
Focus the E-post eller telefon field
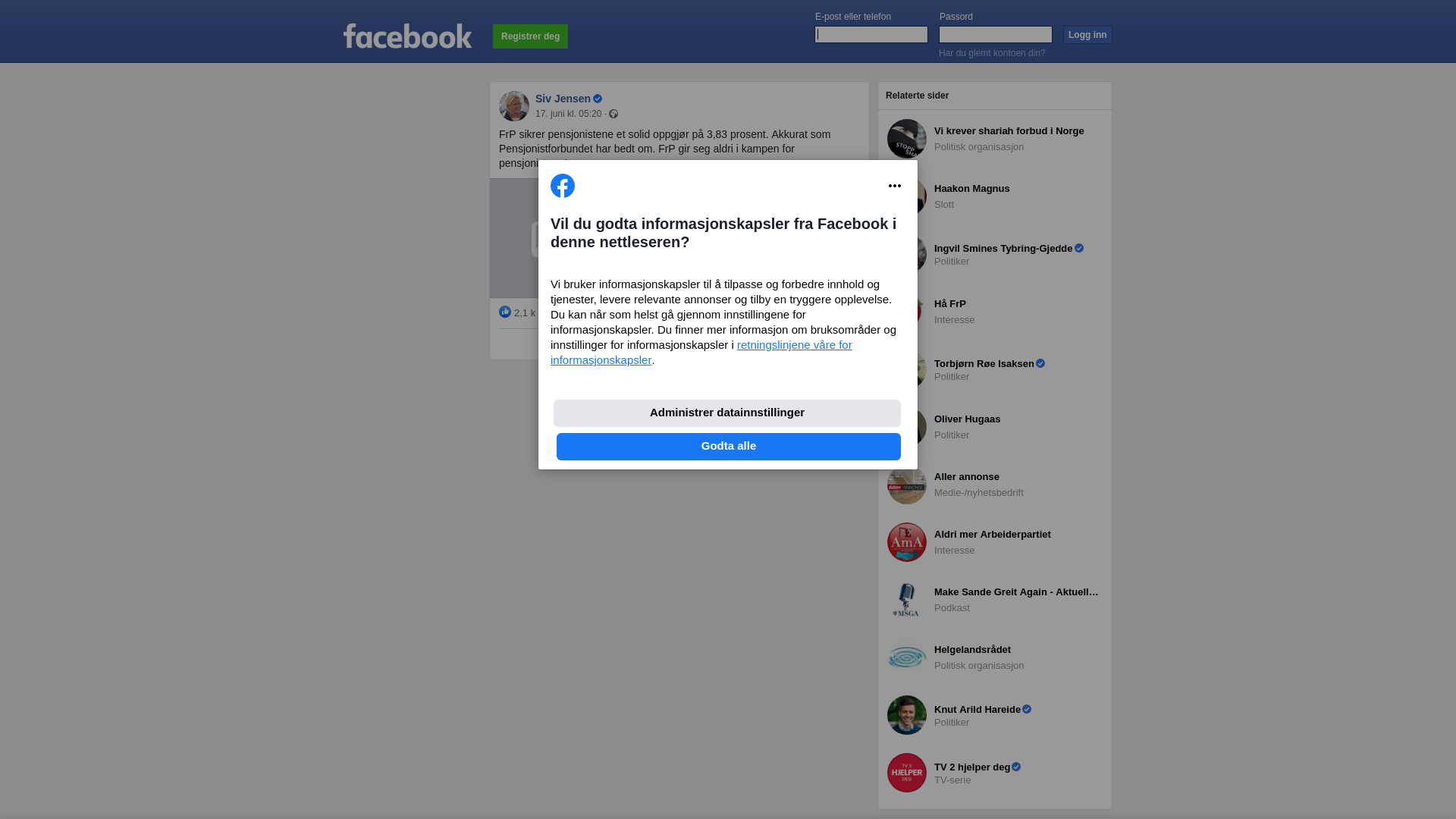[x=871, y=35]
